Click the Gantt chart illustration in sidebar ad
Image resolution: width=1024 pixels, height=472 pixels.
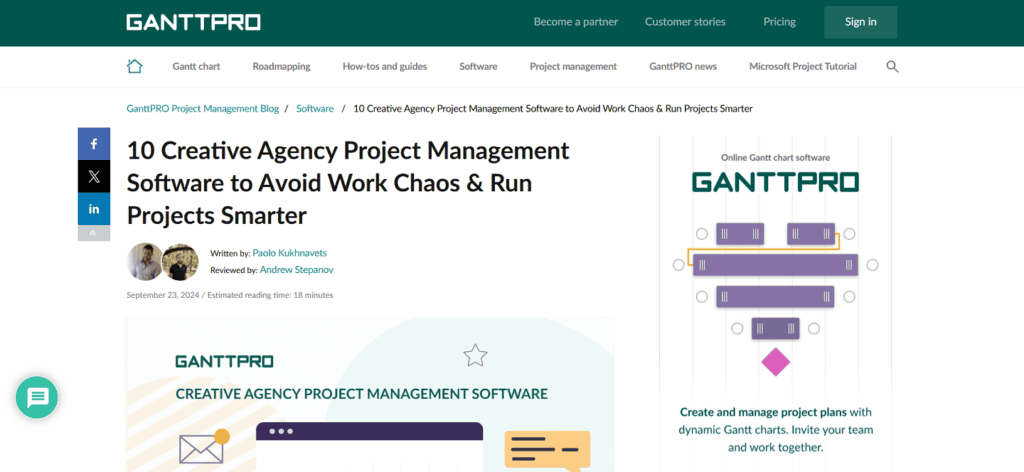(x=775, y=299)
